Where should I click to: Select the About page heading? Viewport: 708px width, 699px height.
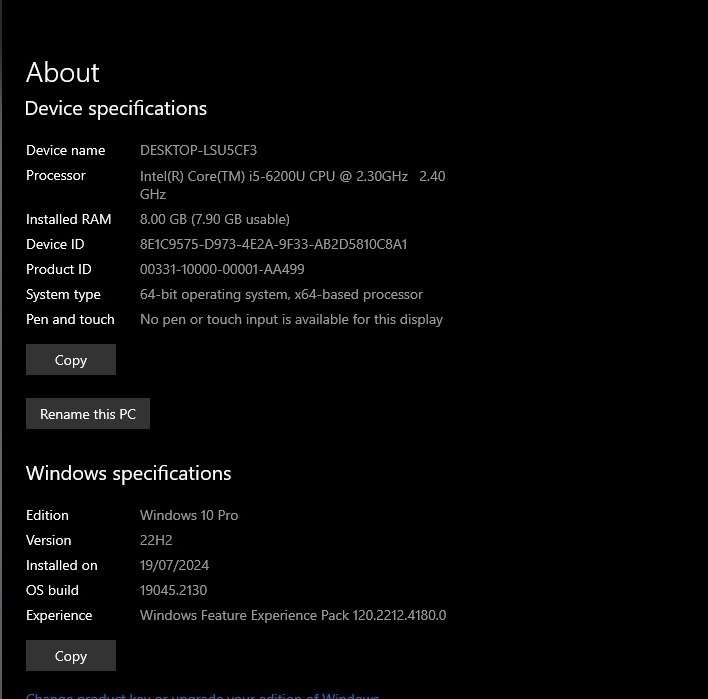click(62, 73)
